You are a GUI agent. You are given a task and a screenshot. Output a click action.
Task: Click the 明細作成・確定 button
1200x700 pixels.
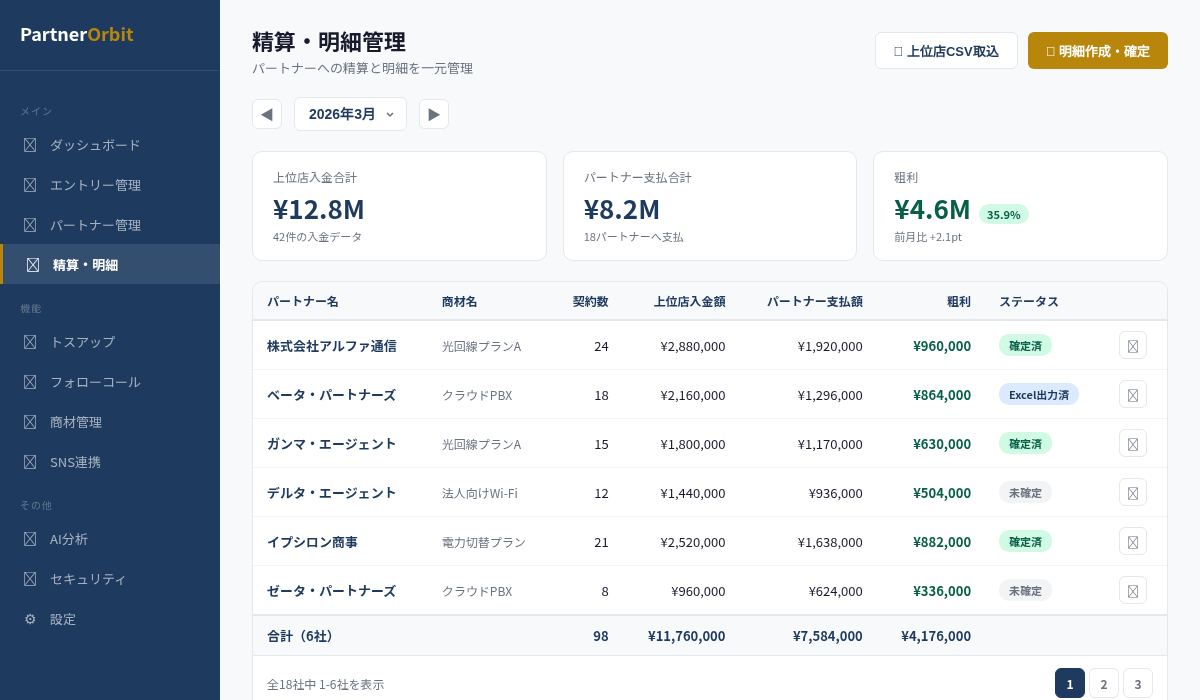click(1097, 51)
